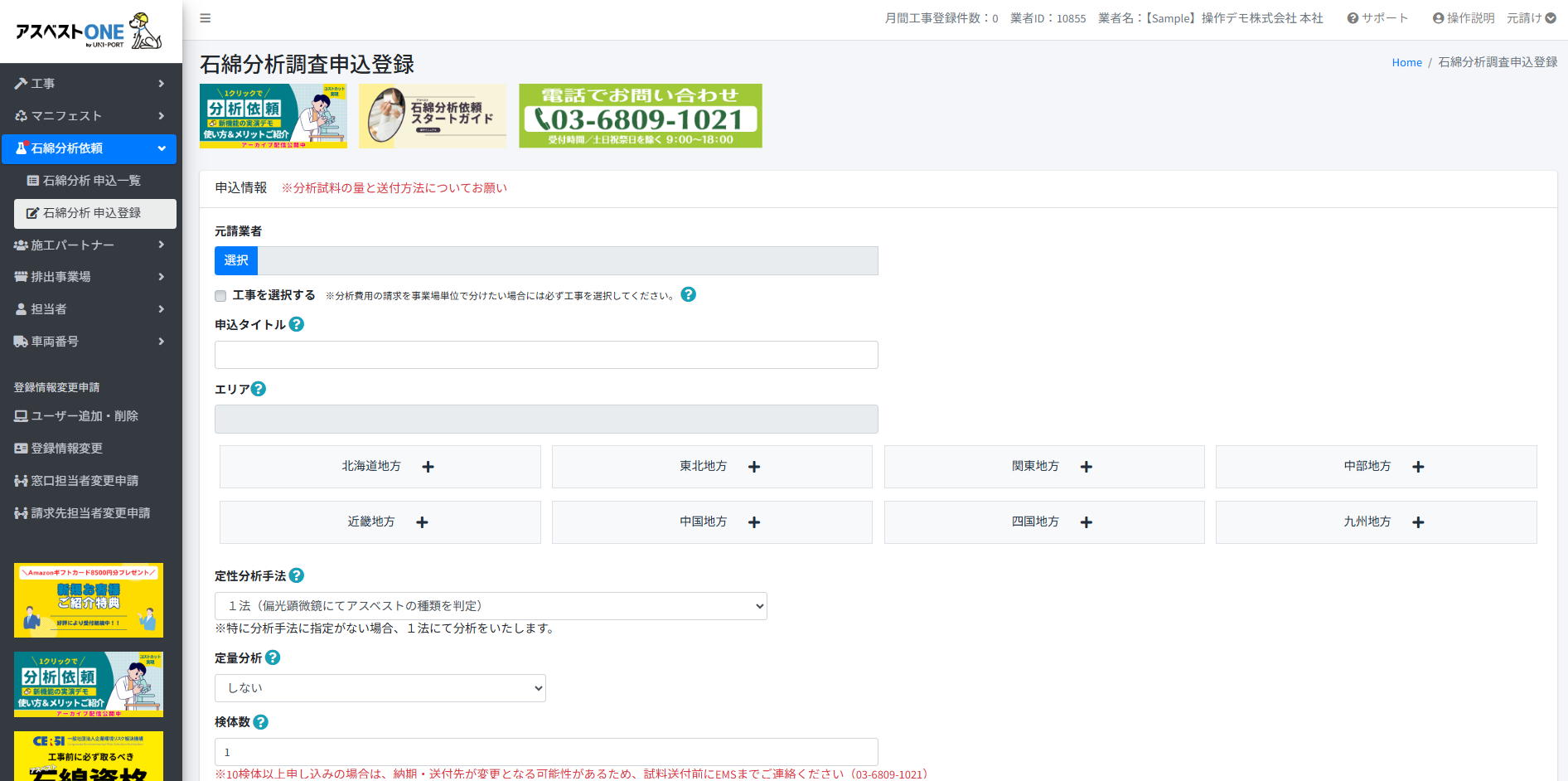Image resolution: width=1568 pixels, height=781 pixels.
Task: Open the 定量分析 dropdown showing しない
Action: point(380,688)
